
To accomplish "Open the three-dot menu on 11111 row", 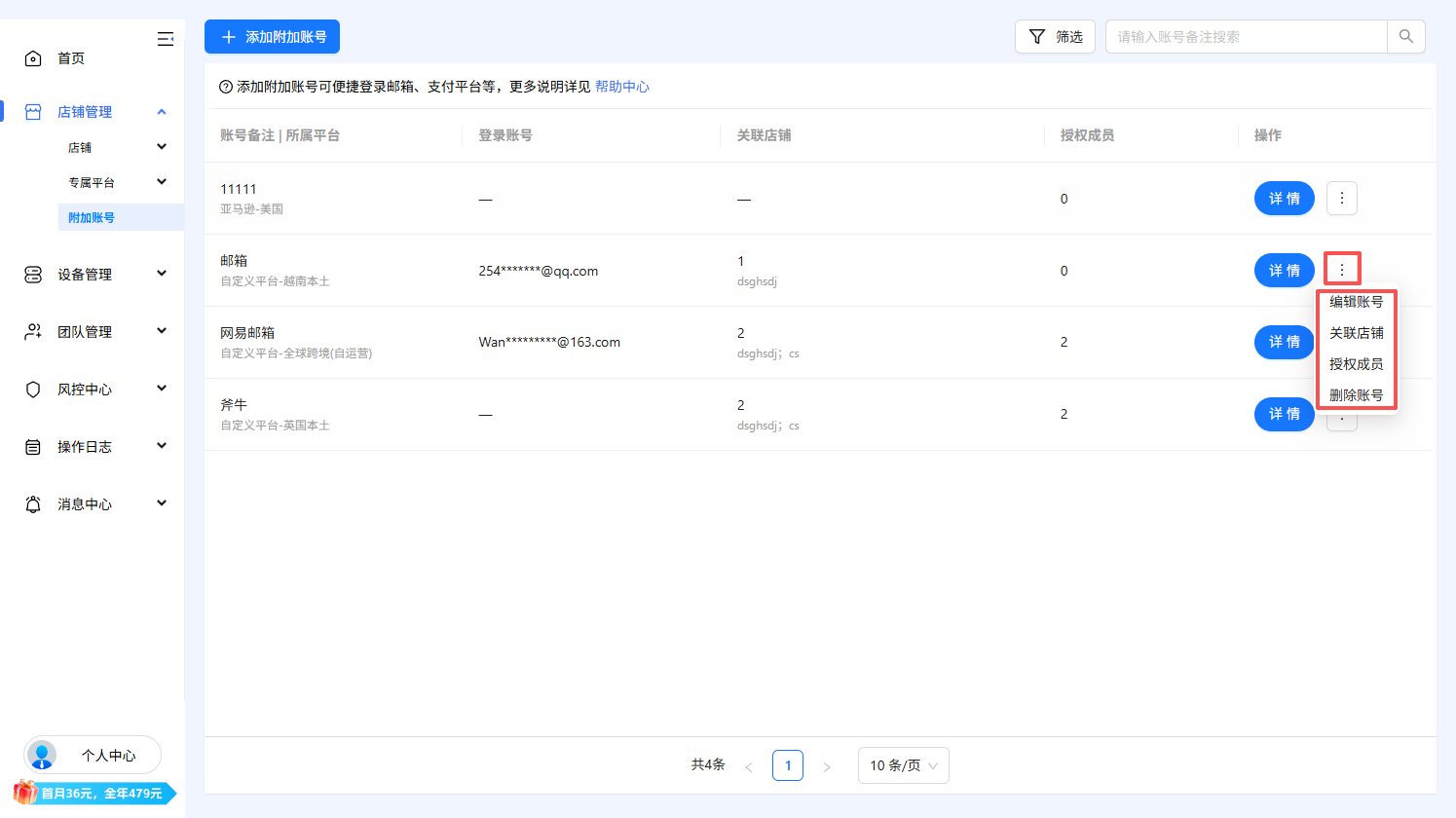I will (x=1341, y=198).
